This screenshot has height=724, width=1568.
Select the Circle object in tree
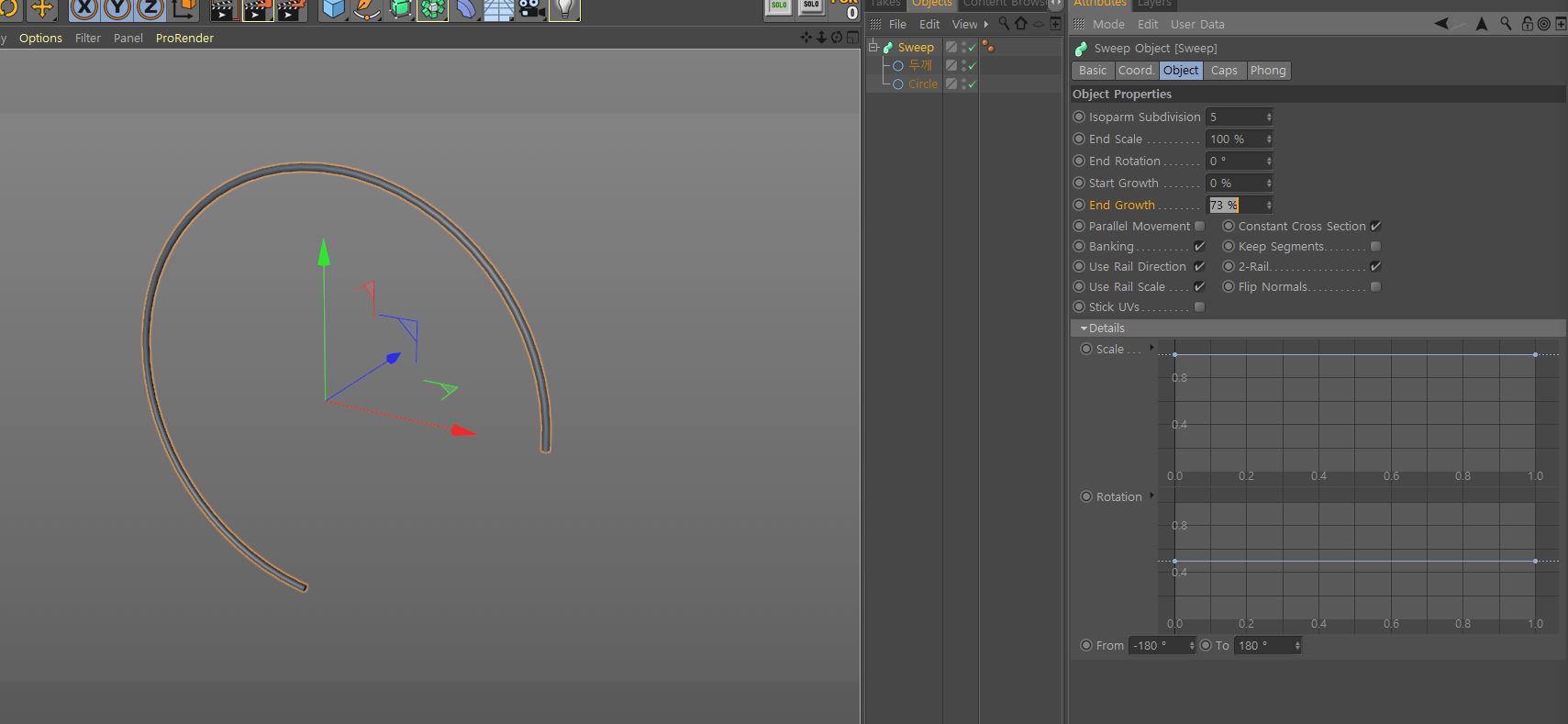coord(922,84)
